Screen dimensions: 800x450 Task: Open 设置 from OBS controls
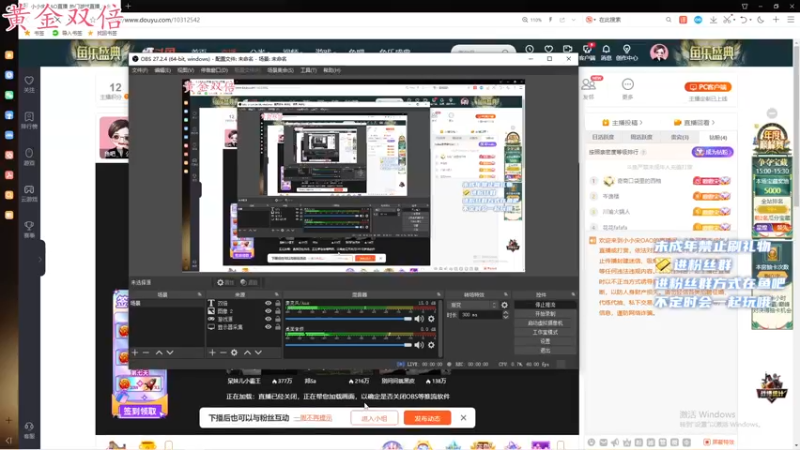545,341
